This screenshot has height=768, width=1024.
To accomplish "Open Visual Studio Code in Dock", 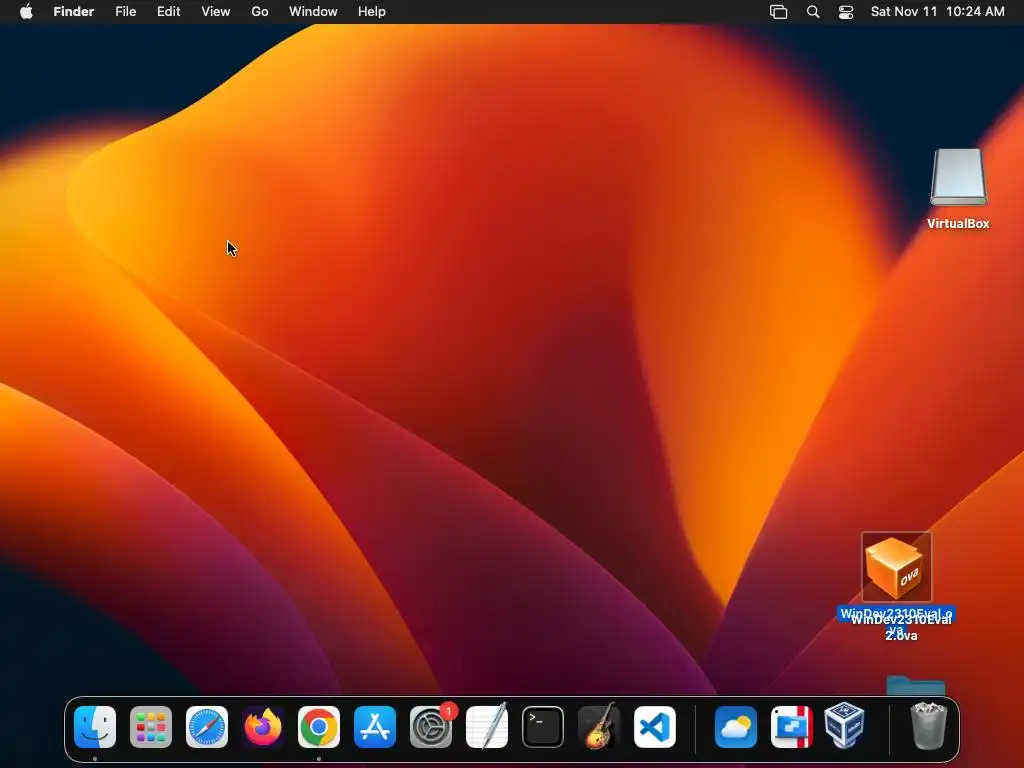I will 655,727.
